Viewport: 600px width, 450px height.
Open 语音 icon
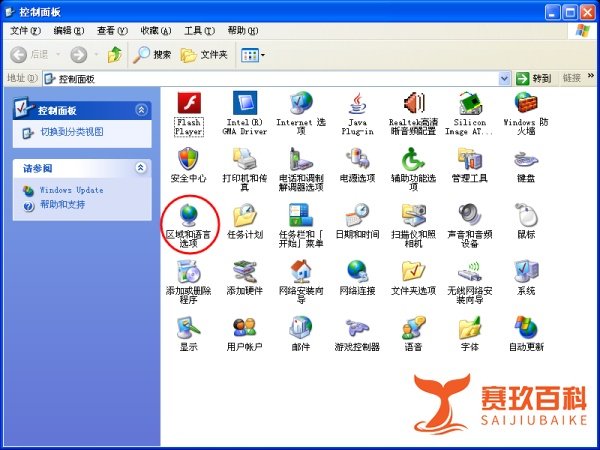[413, 334]
